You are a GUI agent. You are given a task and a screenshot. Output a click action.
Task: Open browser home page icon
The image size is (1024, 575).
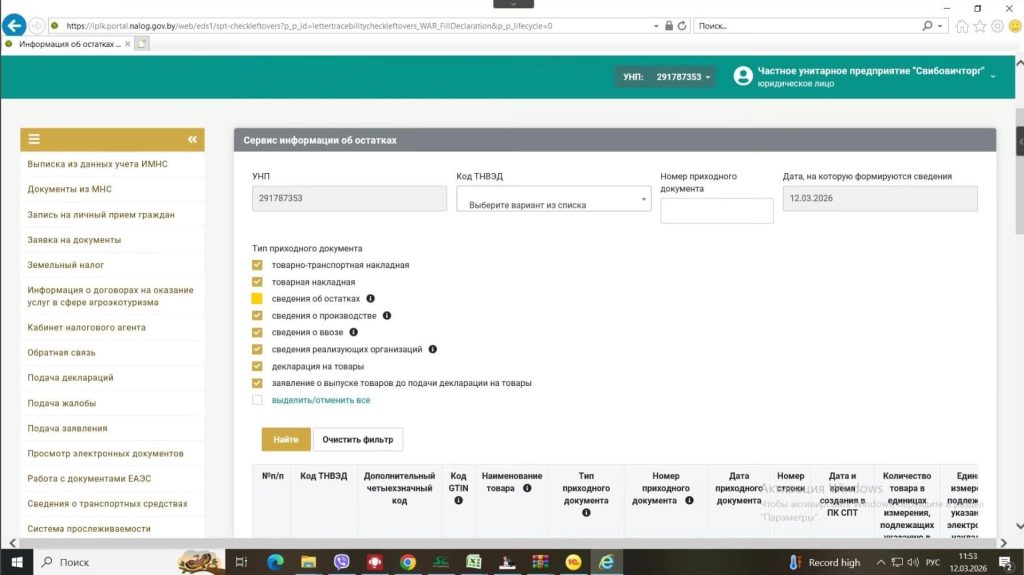[x=962, y=26]
